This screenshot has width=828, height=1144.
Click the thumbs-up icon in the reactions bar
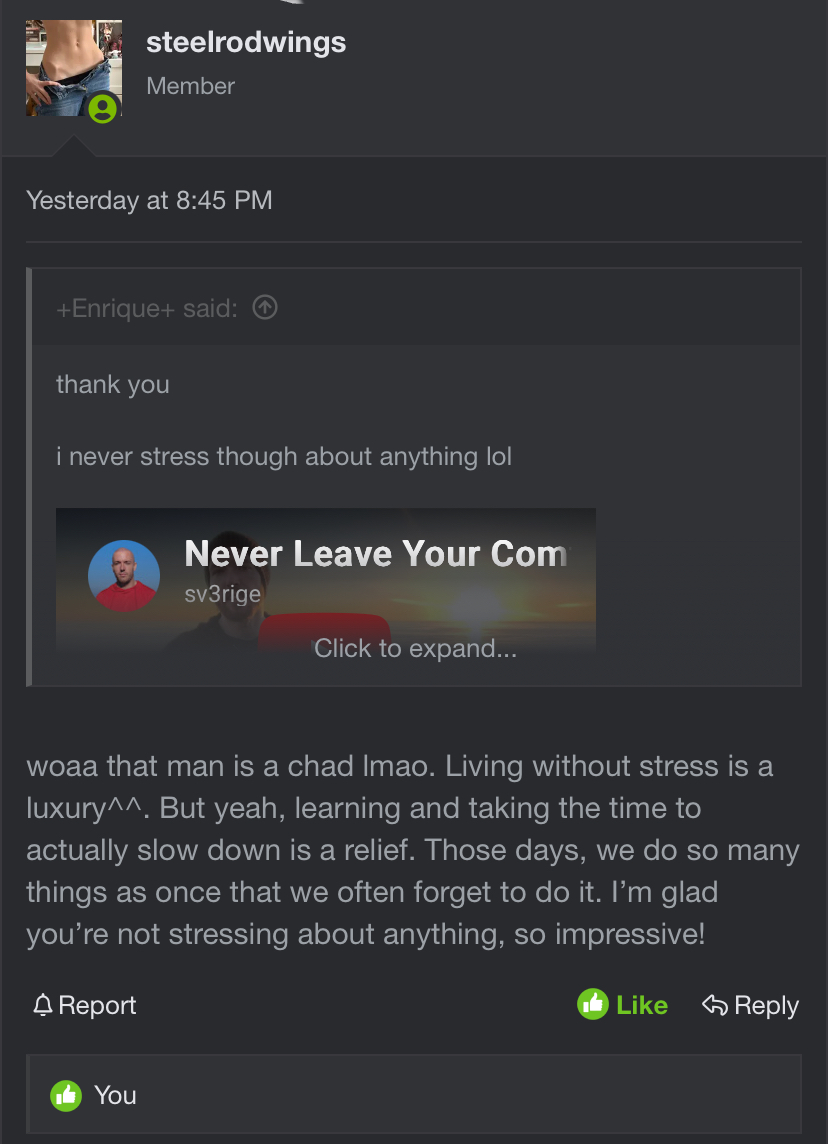click(67, 1095)
